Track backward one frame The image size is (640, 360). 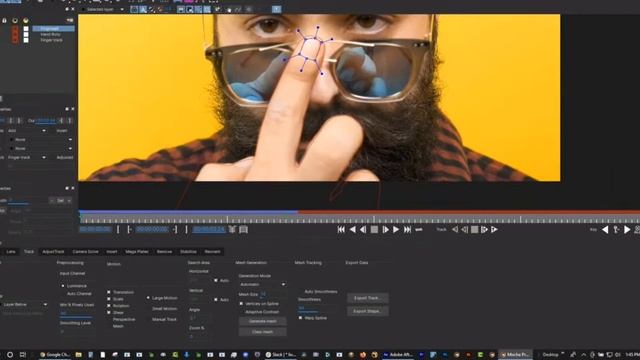(x=464, y=230)
